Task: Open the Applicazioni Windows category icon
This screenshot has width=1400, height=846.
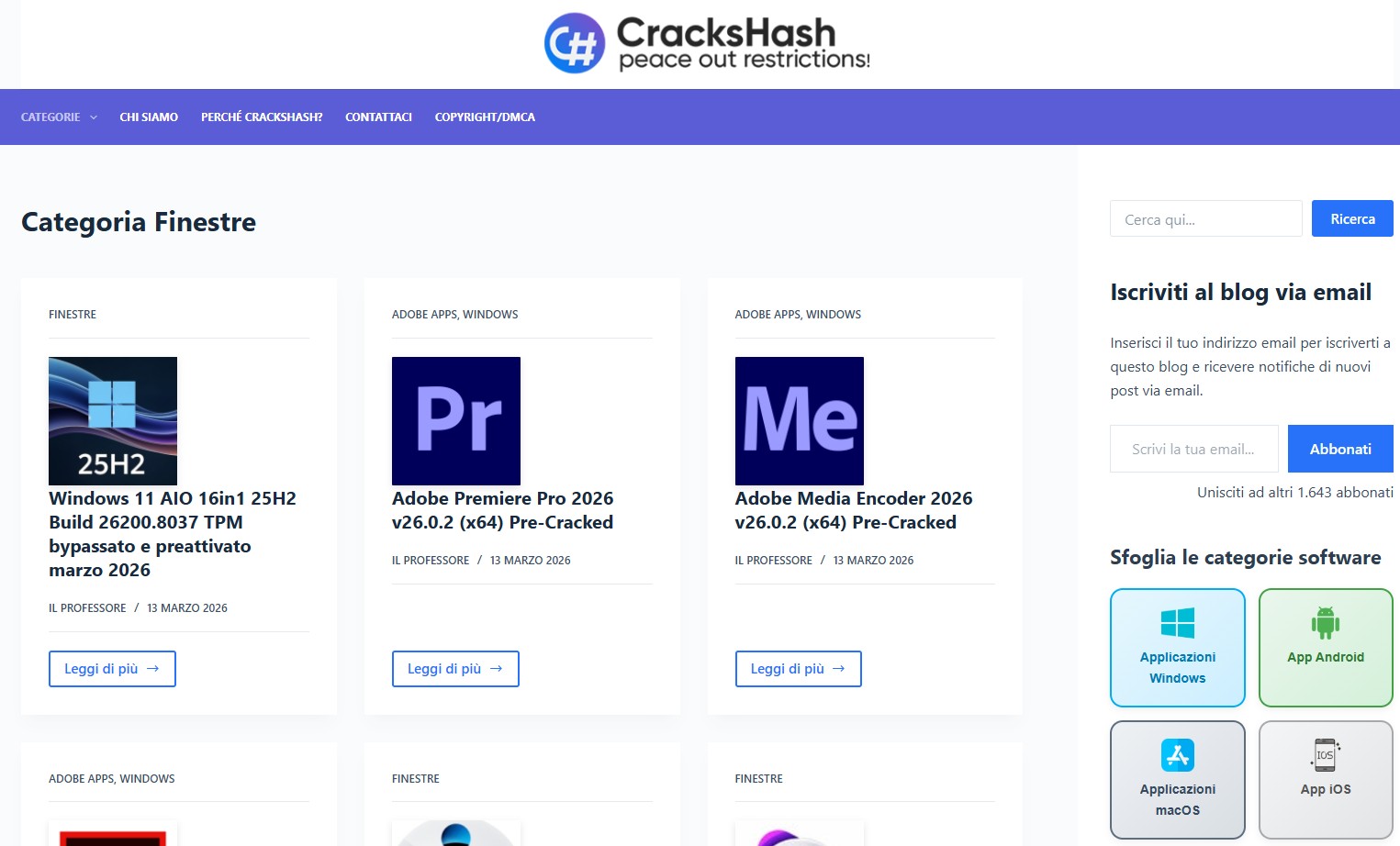Action: [1178, 624]
